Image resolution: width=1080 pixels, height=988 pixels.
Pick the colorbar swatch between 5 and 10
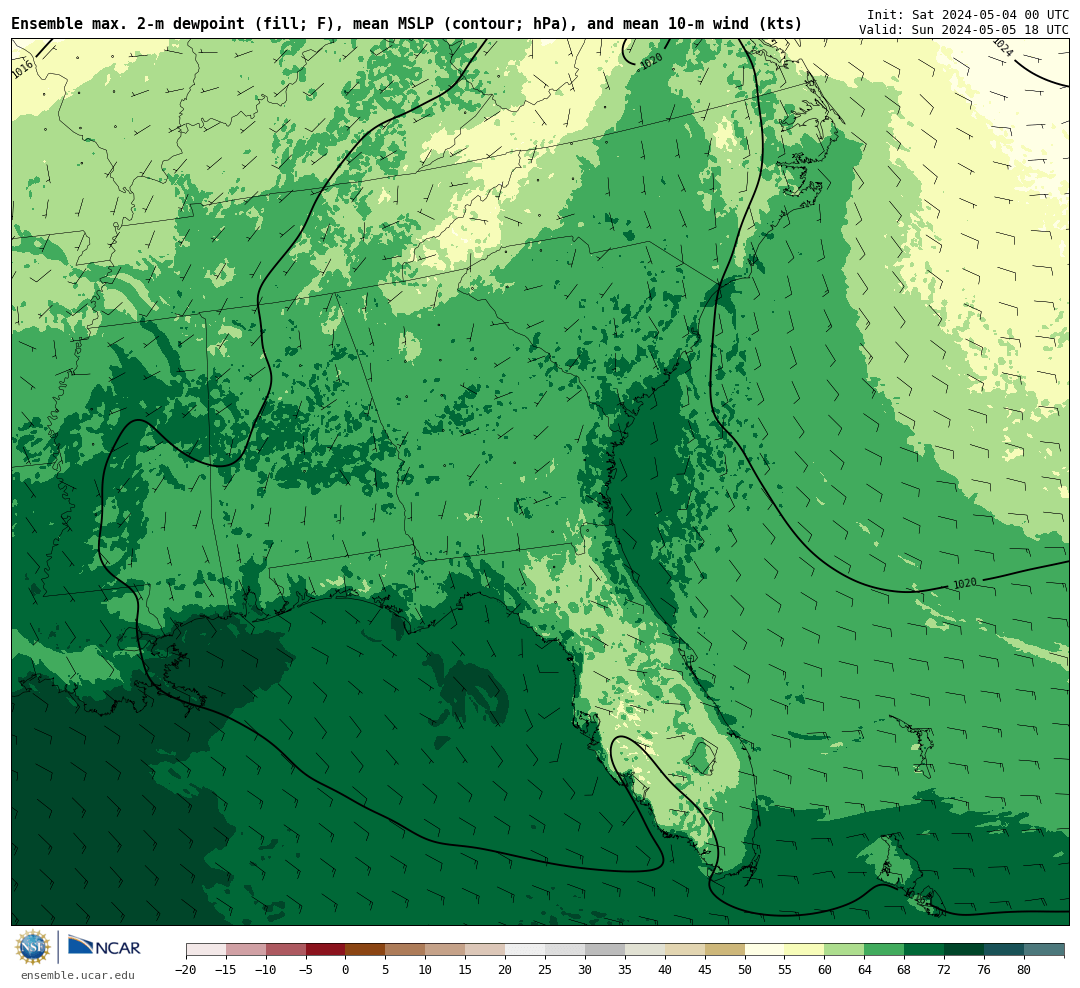coord(406,950)
